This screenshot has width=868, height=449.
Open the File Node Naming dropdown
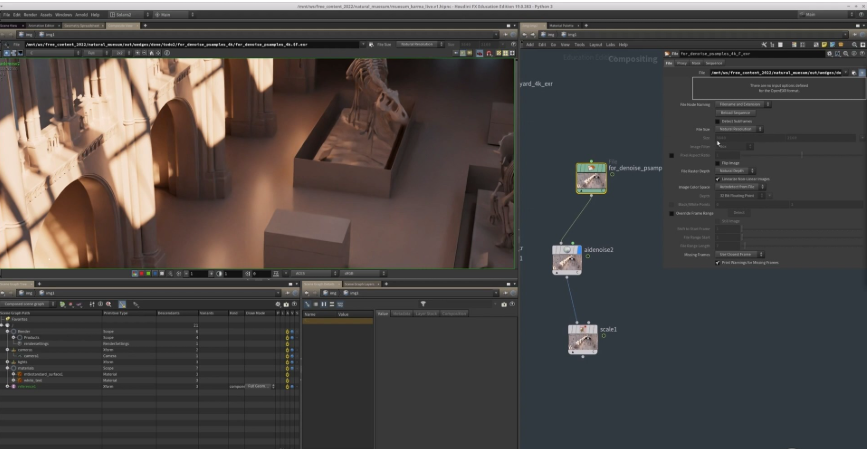[740, 104]
